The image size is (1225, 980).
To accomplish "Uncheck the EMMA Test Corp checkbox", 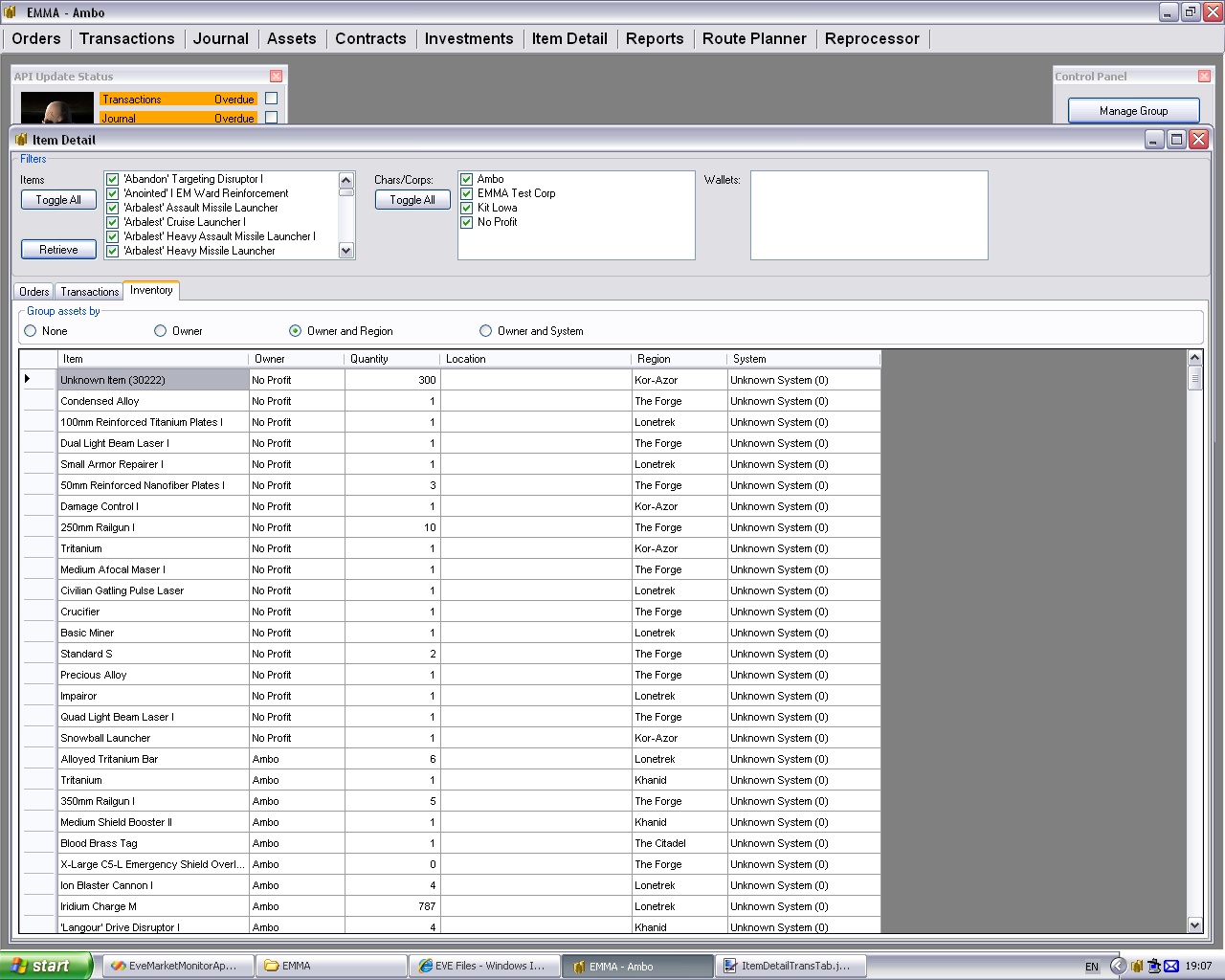I will [467, 193].
